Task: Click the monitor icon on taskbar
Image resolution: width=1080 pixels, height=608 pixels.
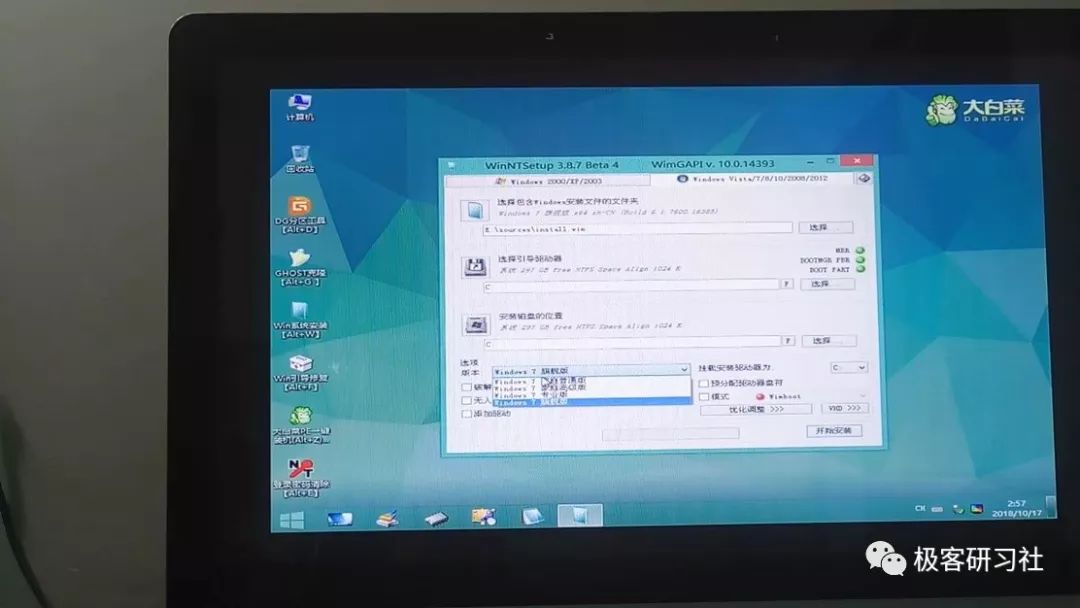Action: tap(340, 518)
